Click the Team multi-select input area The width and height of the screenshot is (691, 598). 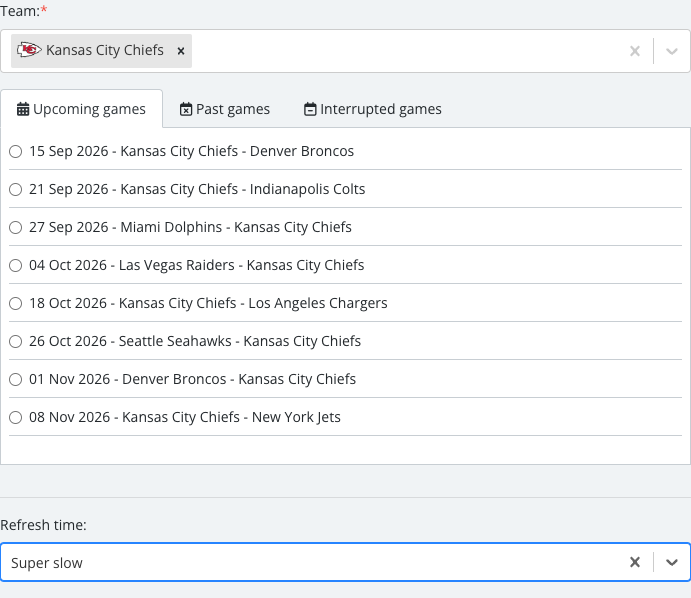click(345, 51)
